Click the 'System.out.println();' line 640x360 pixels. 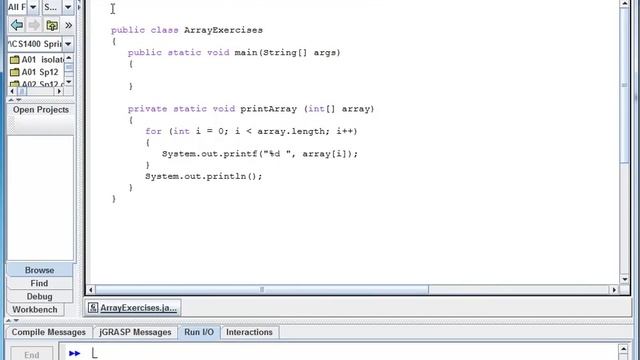(204, 176)
